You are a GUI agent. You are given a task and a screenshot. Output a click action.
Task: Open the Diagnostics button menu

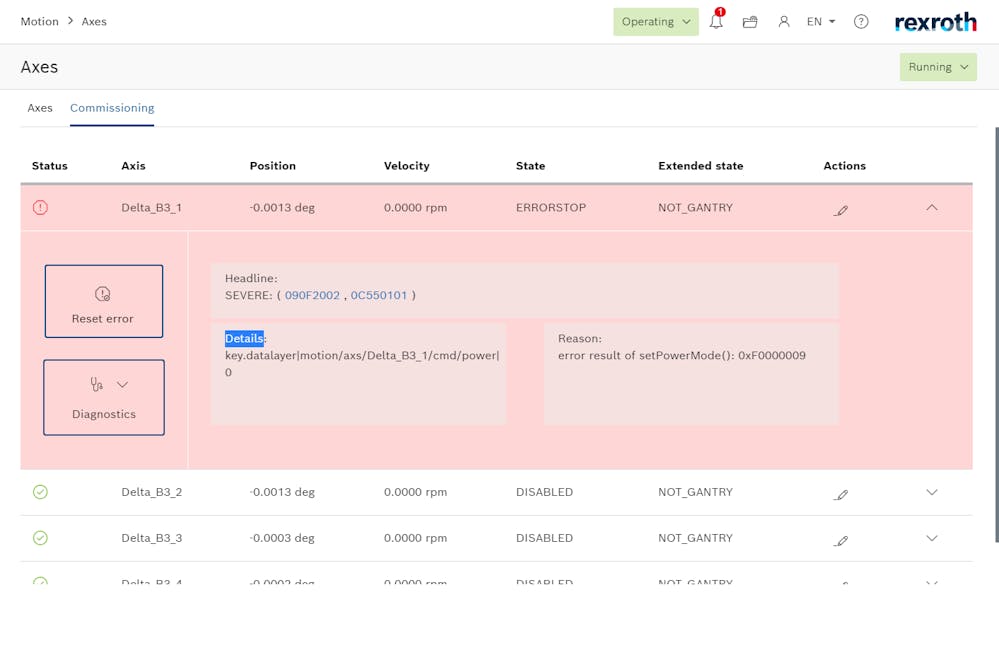coord(104,397)
